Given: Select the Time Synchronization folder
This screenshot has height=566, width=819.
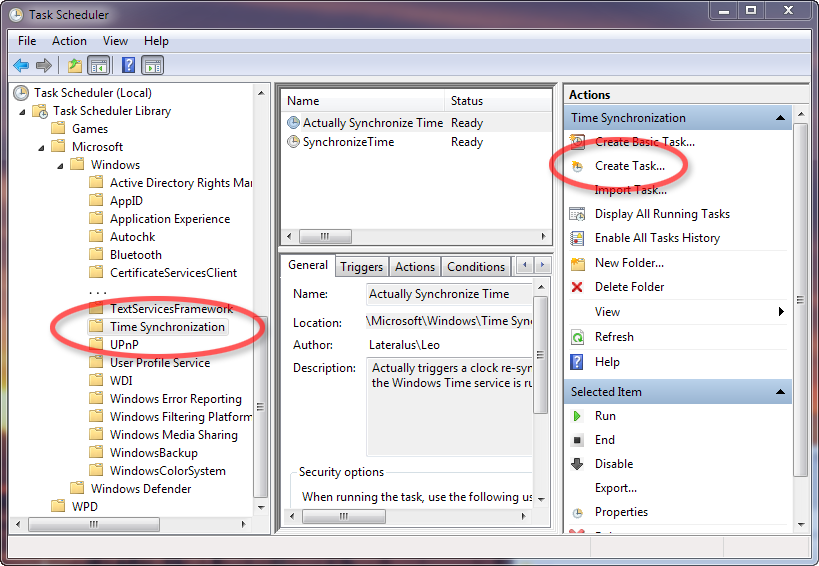Looking at the screenshot, I should (x=166, y=327).
